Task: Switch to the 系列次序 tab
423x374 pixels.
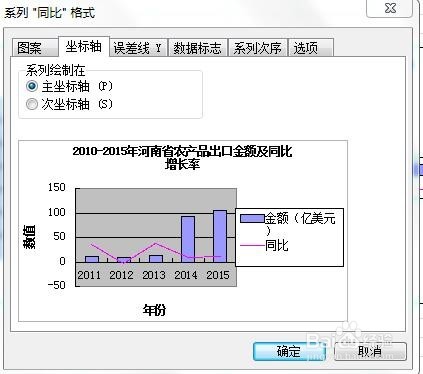Action: pyautogui.click(x=257, y=48)
